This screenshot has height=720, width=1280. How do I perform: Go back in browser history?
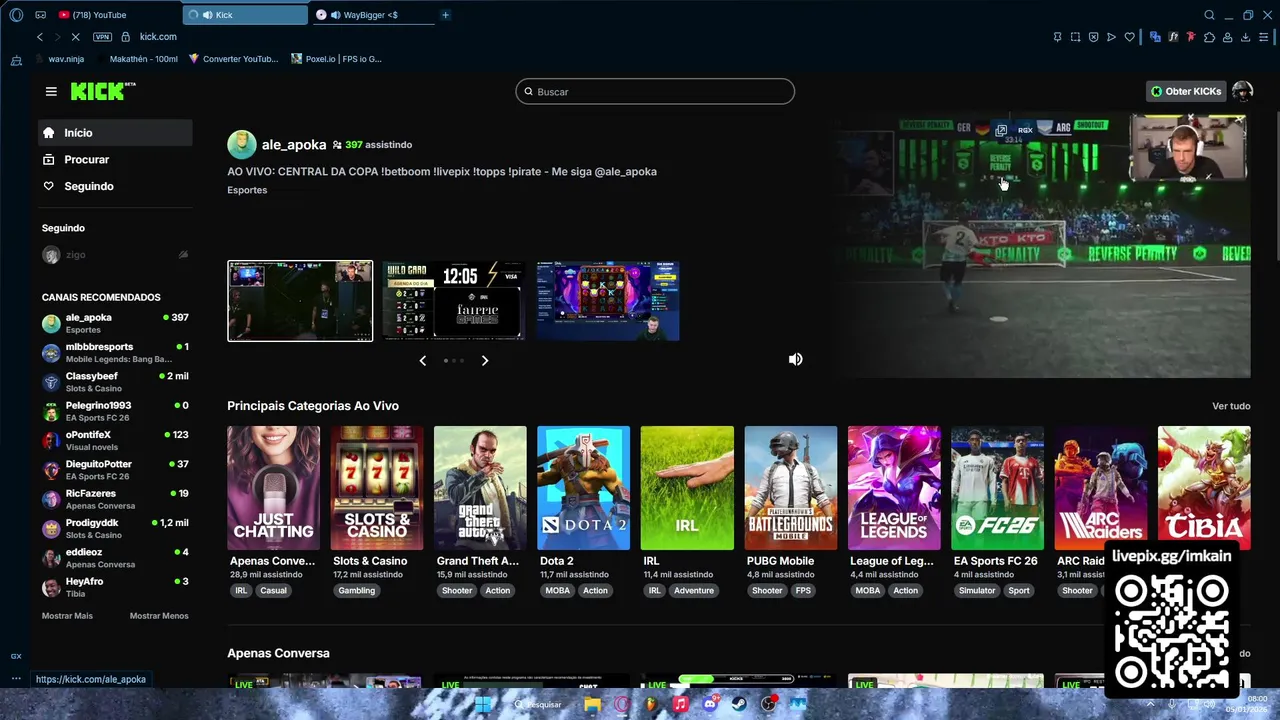pyautogui.click(x=40, y=37)
